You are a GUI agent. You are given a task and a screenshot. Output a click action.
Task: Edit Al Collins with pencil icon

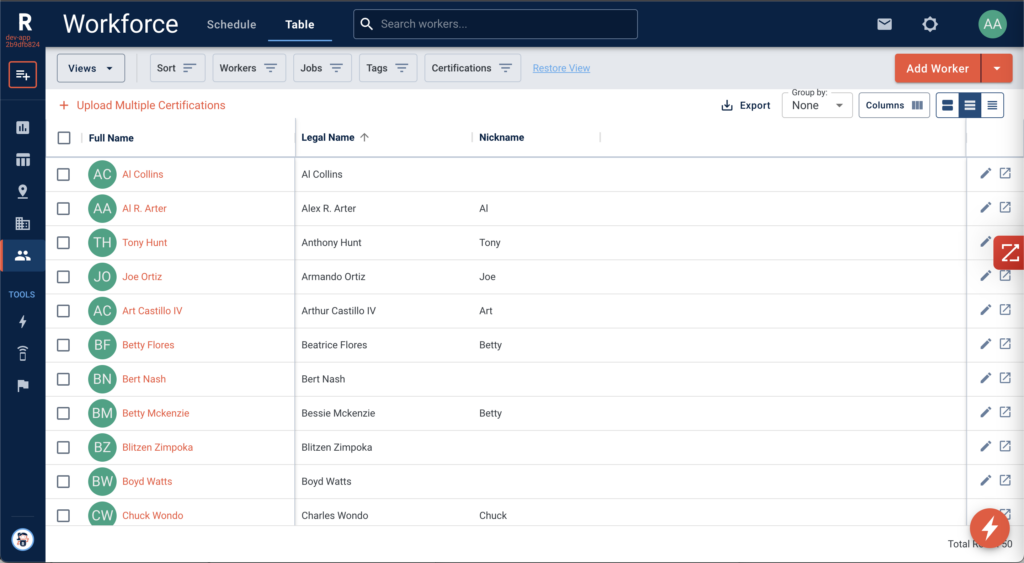(x=985, y=174)
